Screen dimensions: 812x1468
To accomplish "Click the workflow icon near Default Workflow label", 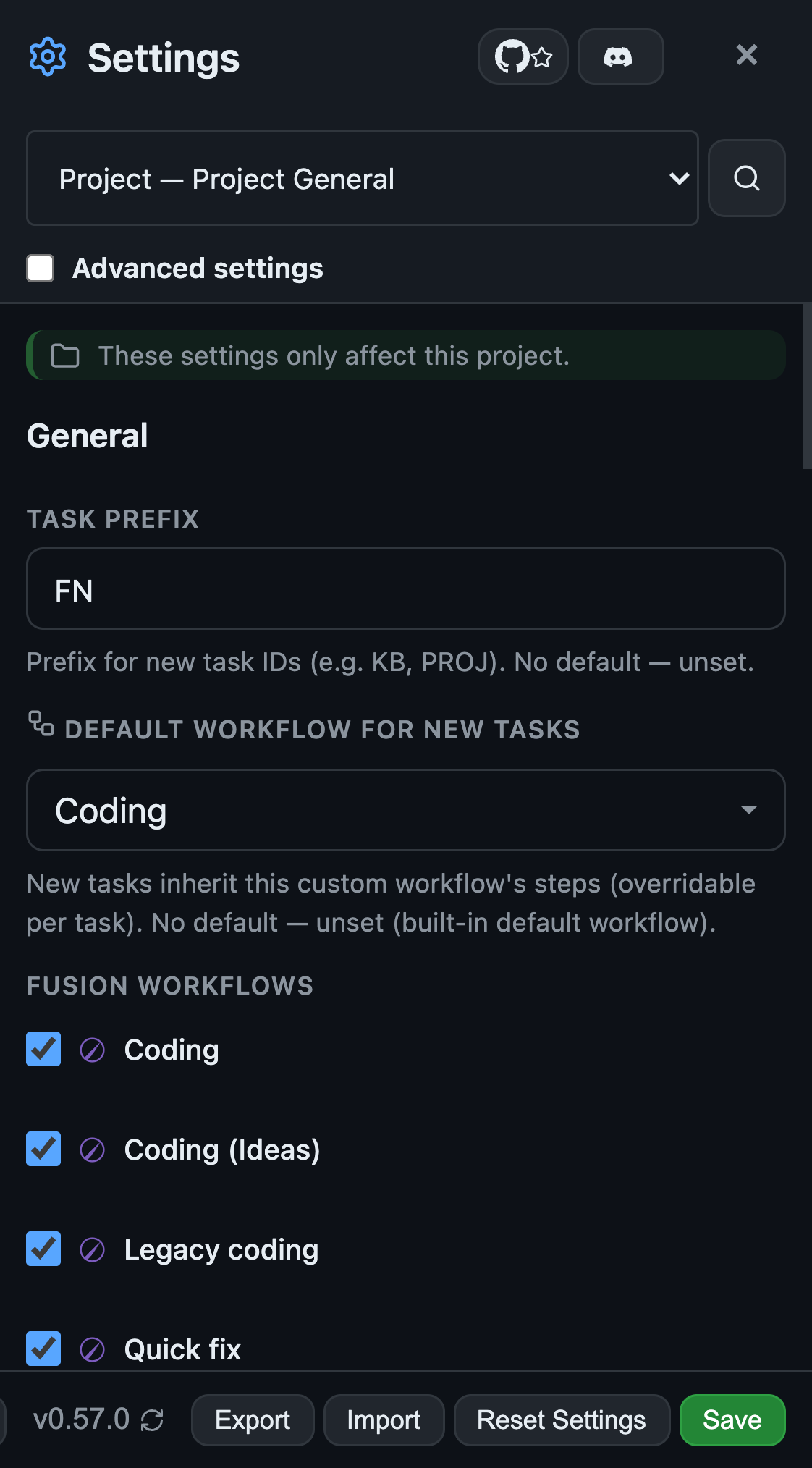I will (41, 724).
